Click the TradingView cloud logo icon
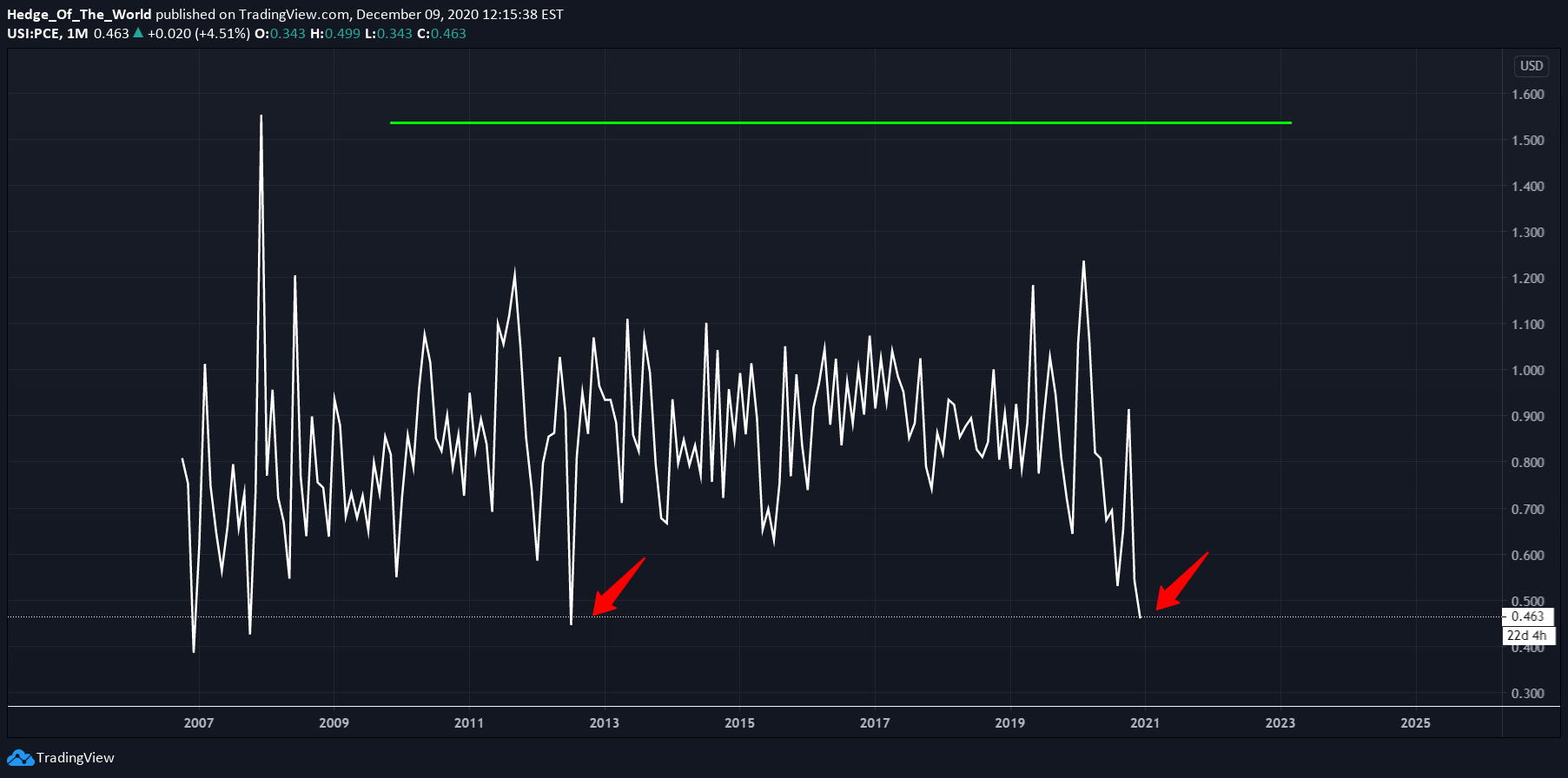Image resolution: width=1568 pixels, height=778 pixels. click(x=20, y=758)
